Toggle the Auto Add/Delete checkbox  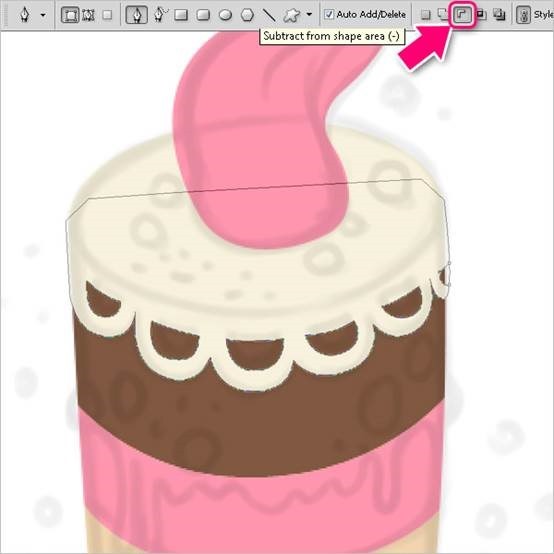pyautogui.click(x=329, y=14)
